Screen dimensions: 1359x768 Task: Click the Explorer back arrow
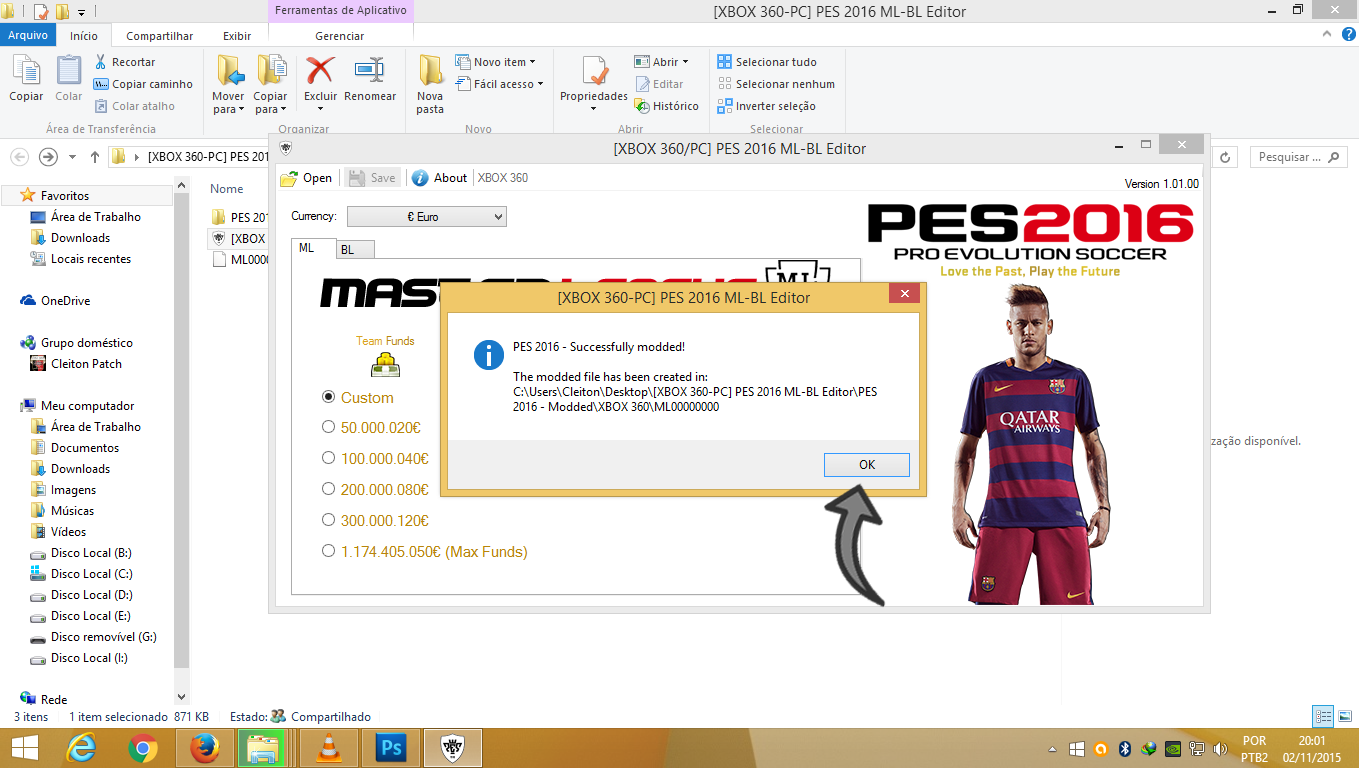[x=19, y=157]
